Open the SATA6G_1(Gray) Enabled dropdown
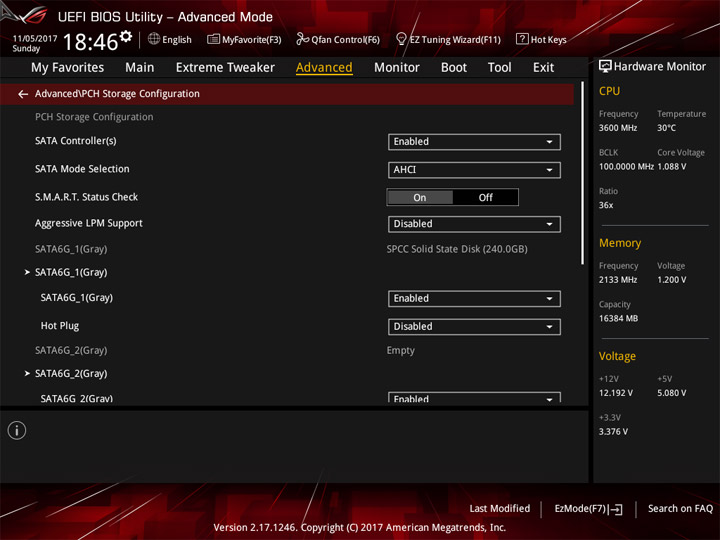This screenshot has width=720, height=540. (x=474, y=298)
